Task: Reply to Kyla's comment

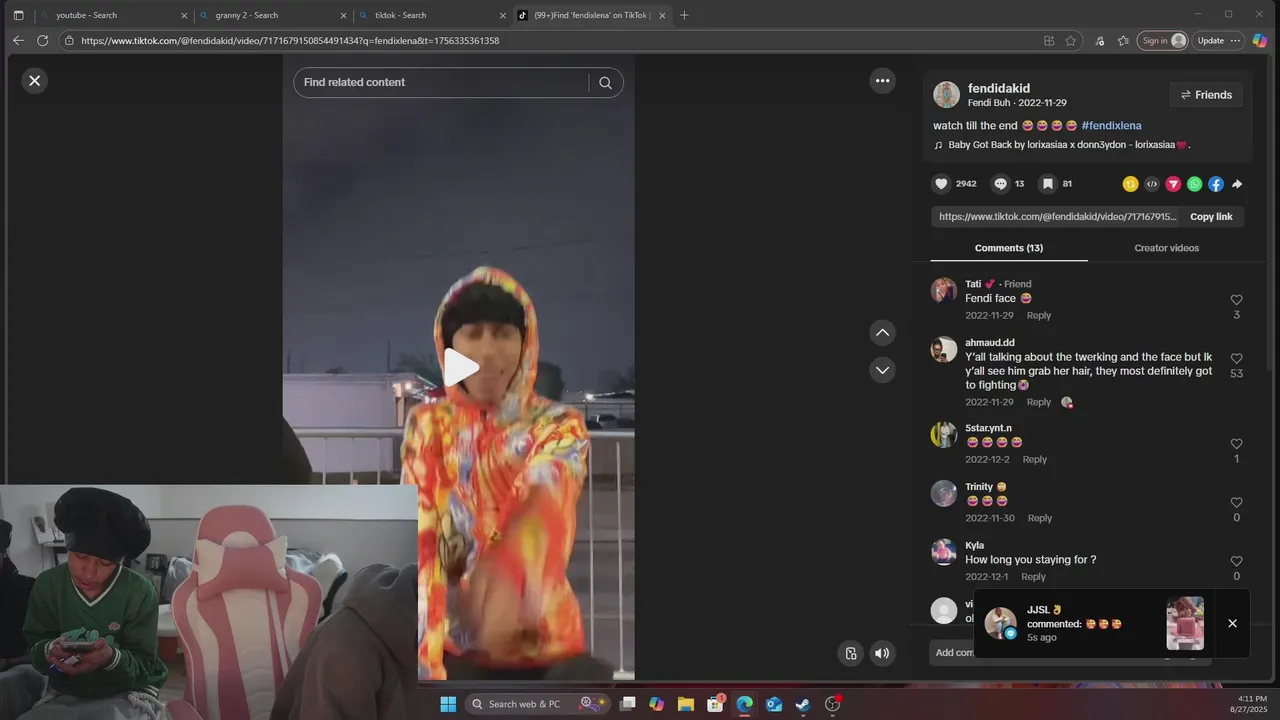Action: pos(1033,577)
